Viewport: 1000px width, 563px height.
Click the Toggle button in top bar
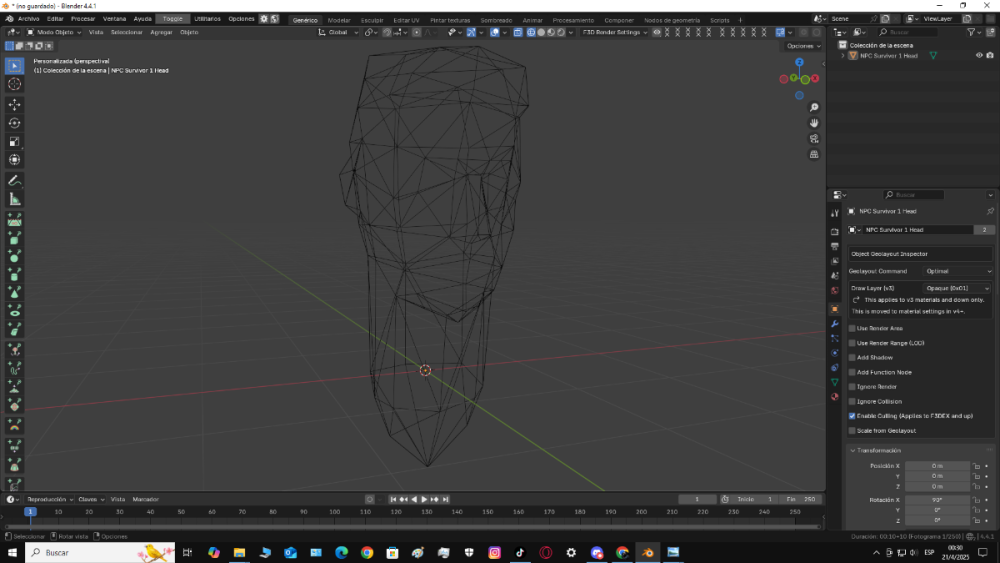(x=173, y=19)
